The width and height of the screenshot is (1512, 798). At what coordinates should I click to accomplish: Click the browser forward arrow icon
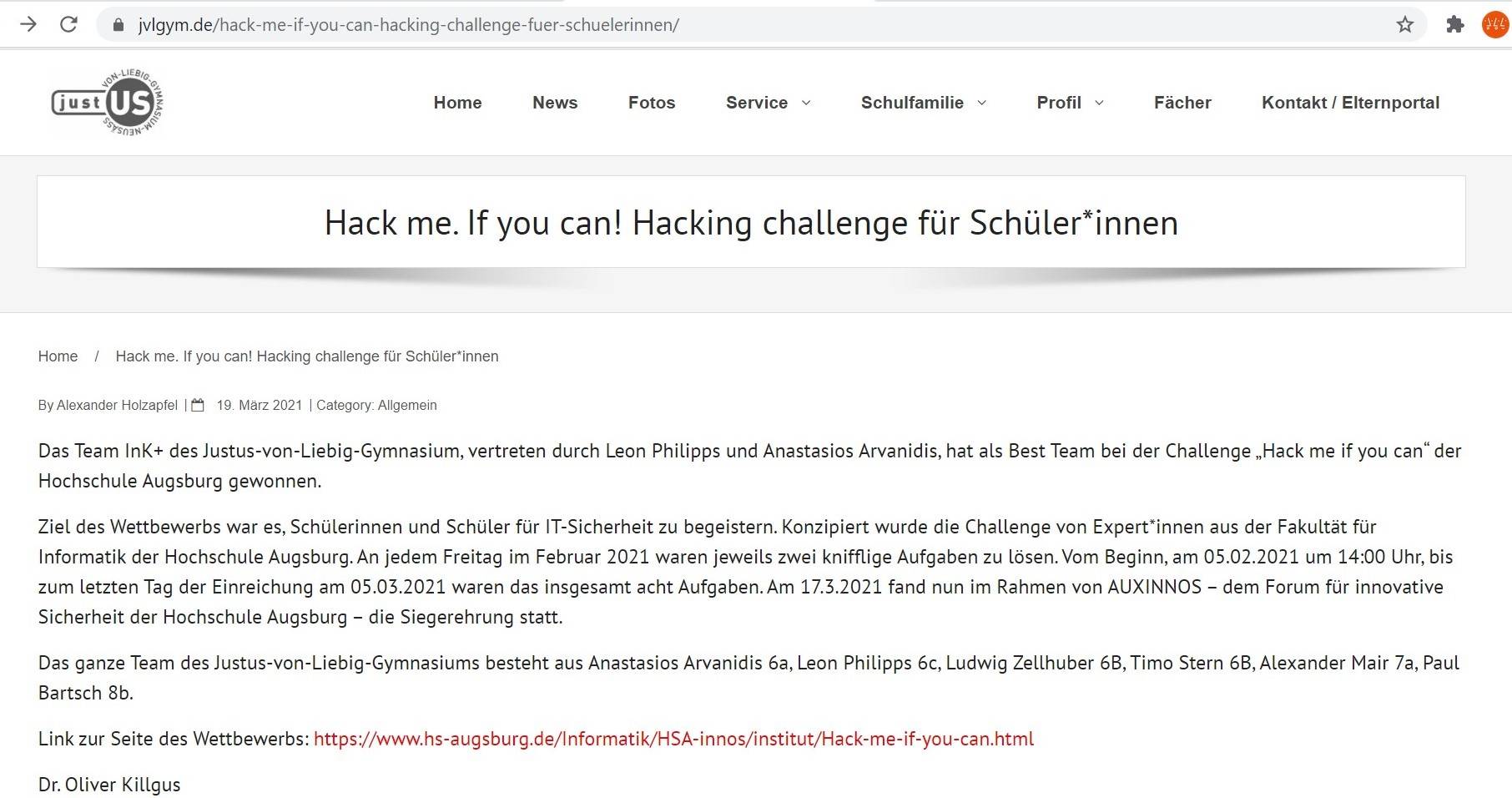pyautogui.click(x=28, y=25)
